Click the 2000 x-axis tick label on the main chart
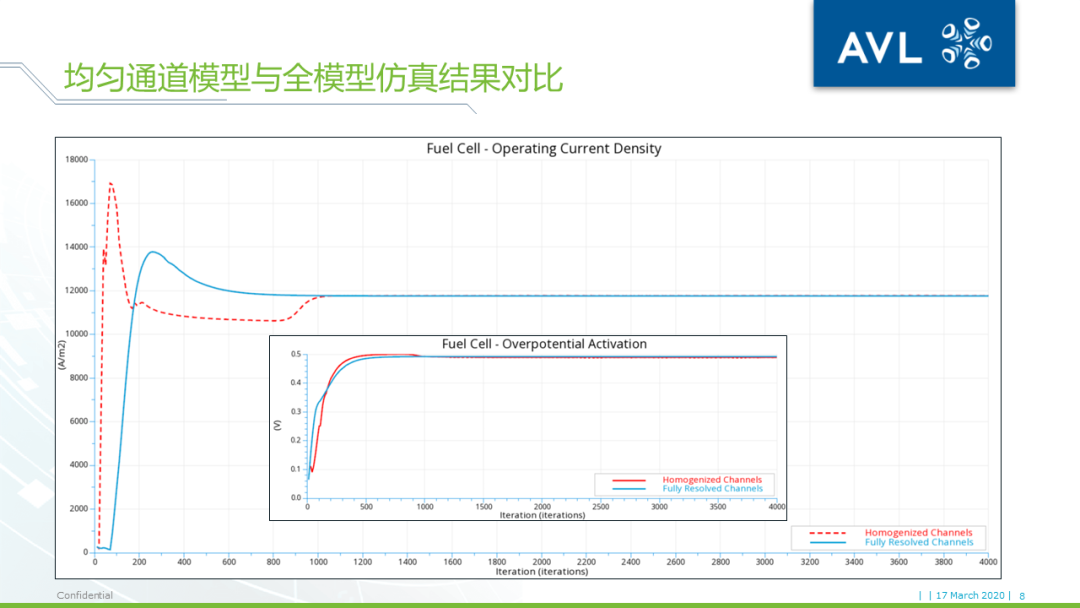1080x608 pixels. (541, 562)
